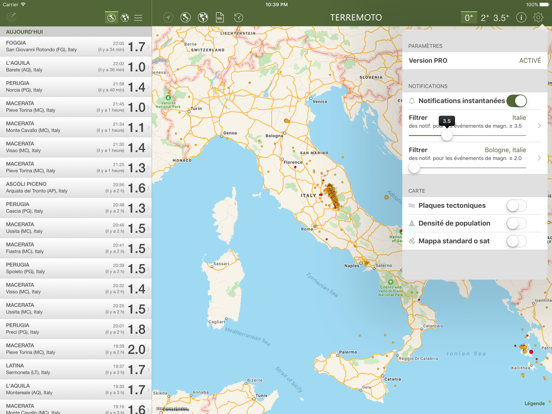This screenshot has height=414, width=552.
Task: Open the Bologne, Italie filter chevron
Action: pos(539,158)
